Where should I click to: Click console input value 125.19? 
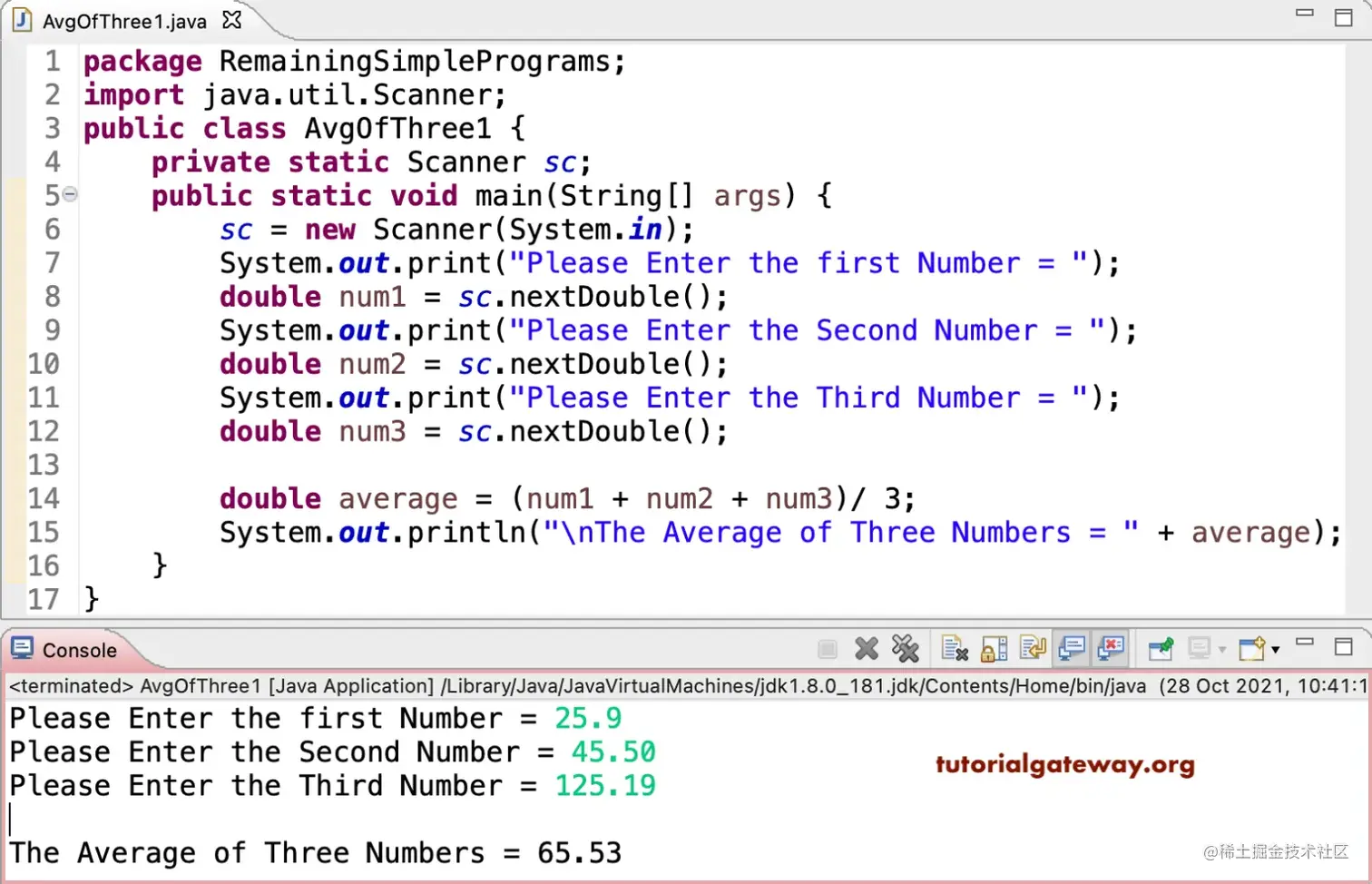605,786
